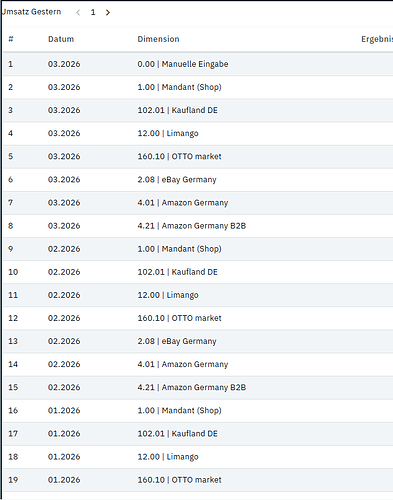This screenshot has width=393, height=500.
Task: Select row 7 Amazon Germany dimension
Action: [183, 203]
